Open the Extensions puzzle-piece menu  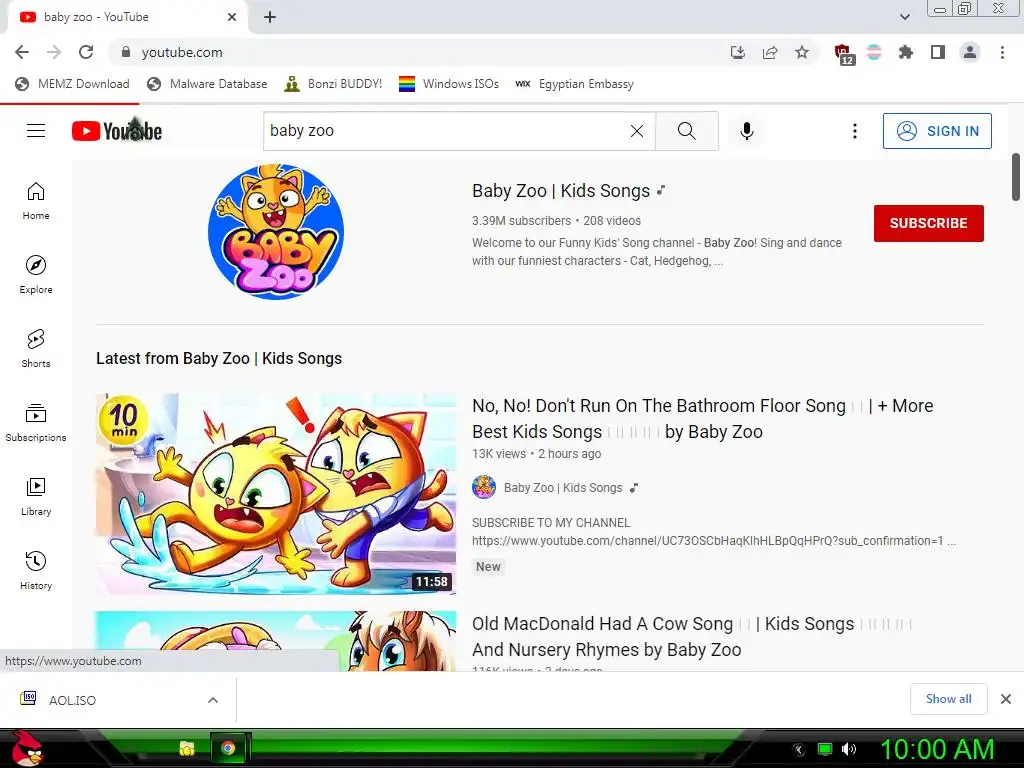point(906,52)
